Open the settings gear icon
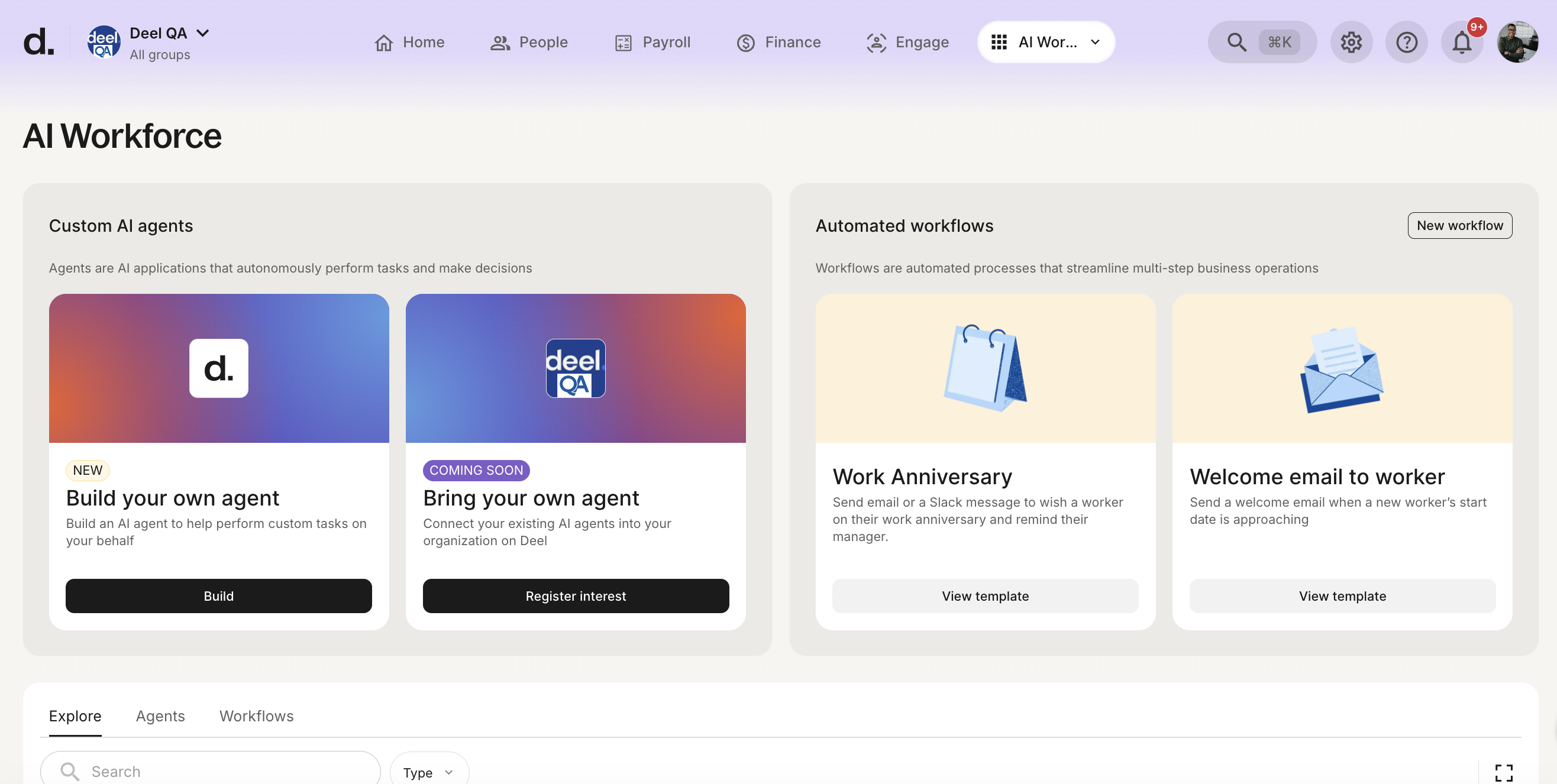Screen dimensions: 1557x784 pos(1352,41)
